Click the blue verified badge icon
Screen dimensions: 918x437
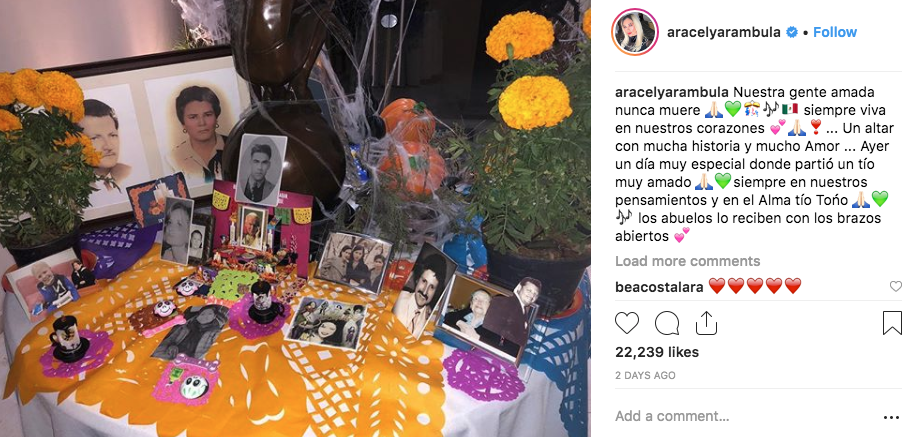coord(792,33)
